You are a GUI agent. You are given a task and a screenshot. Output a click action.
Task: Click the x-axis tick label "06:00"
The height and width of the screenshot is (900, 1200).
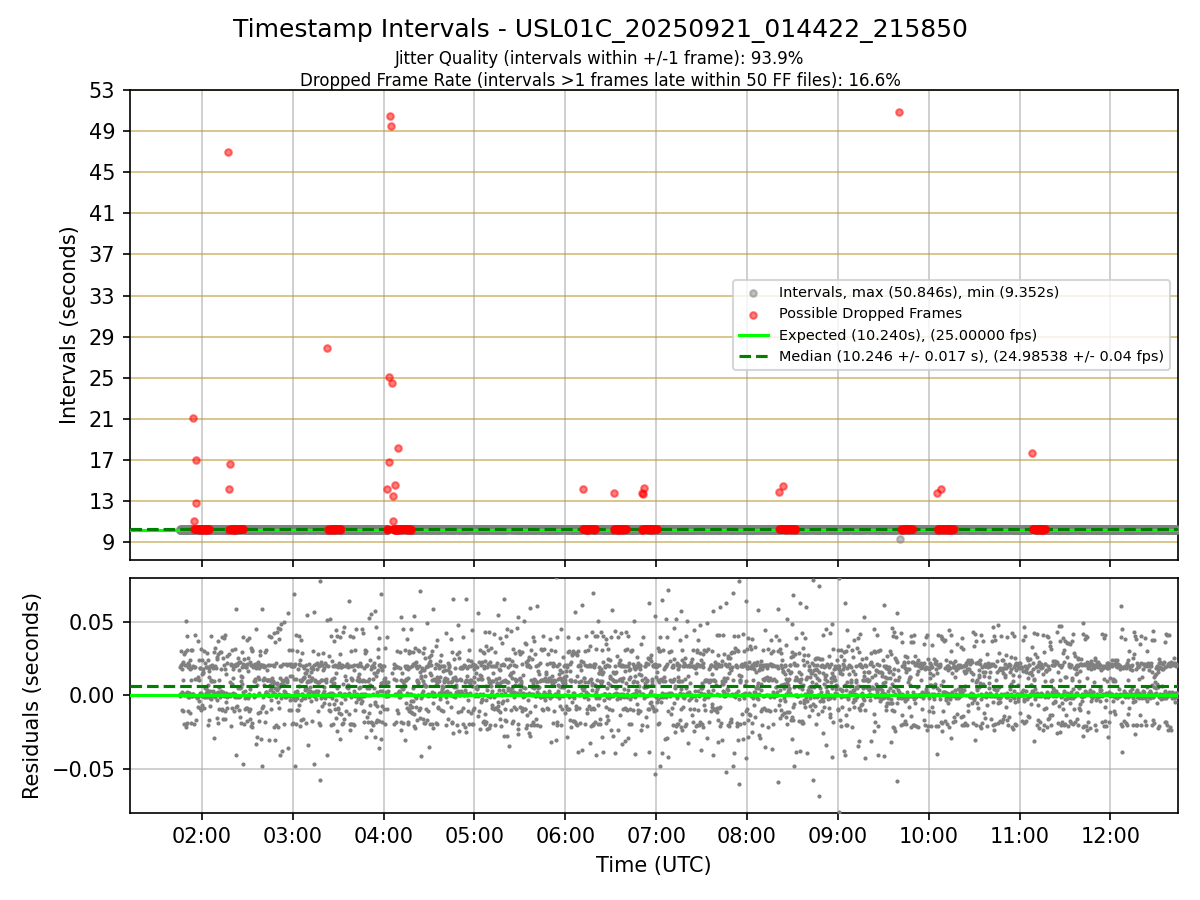point(565,836)
